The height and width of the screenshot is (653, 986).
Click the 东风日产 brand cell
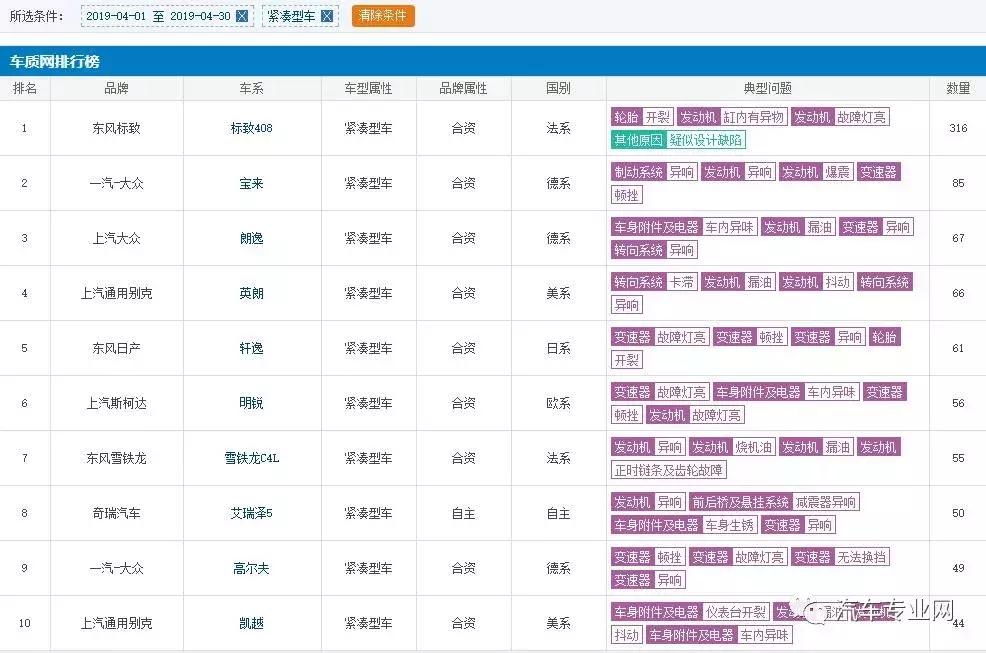click(x=116, y=349)
